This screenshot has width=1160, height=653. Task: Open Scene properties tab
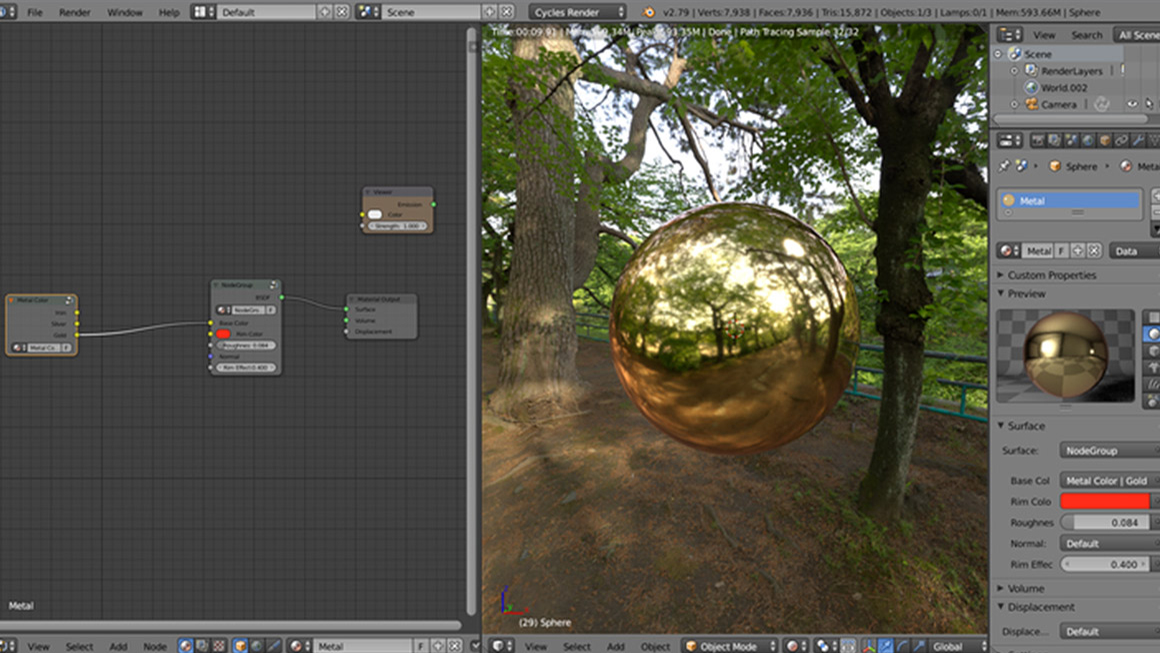(x=1071, y=140)
